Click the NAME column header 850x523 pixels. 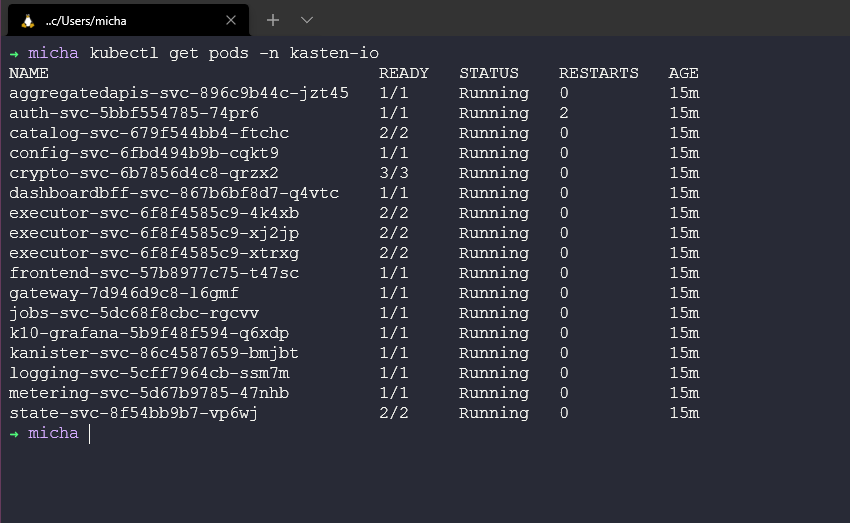pos(29,73)
